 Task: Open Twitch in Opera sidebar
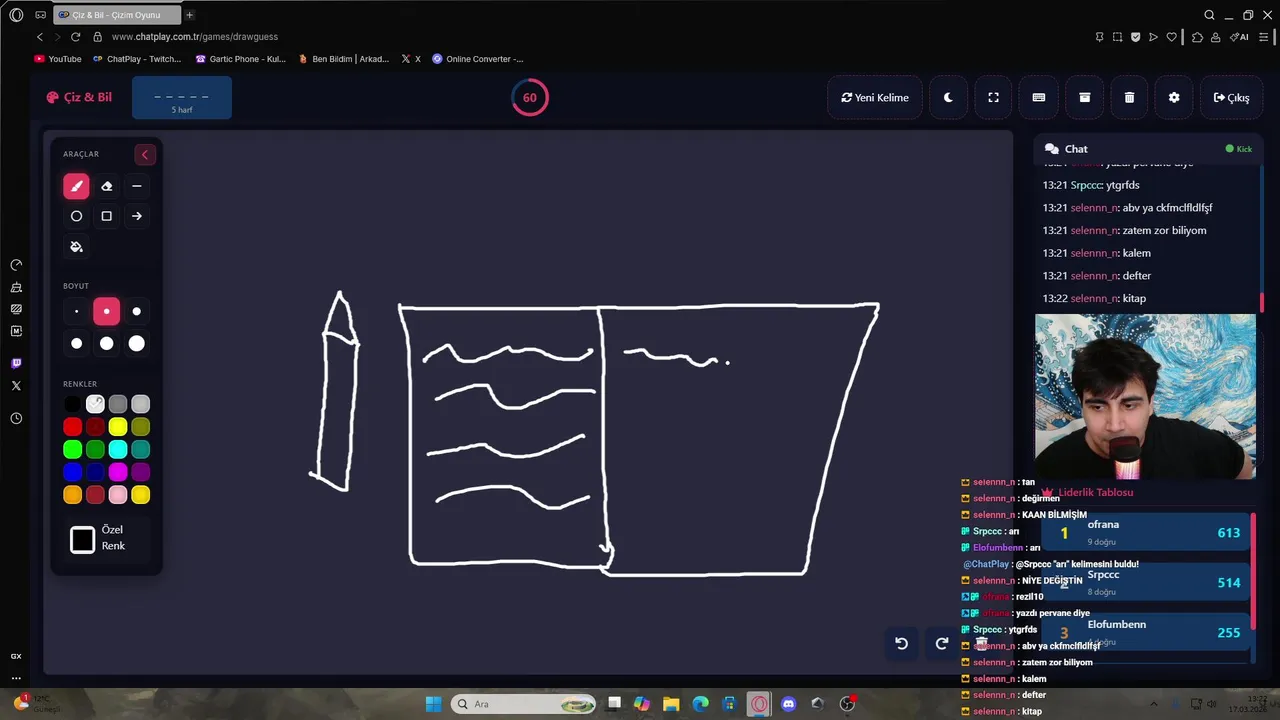16,363
